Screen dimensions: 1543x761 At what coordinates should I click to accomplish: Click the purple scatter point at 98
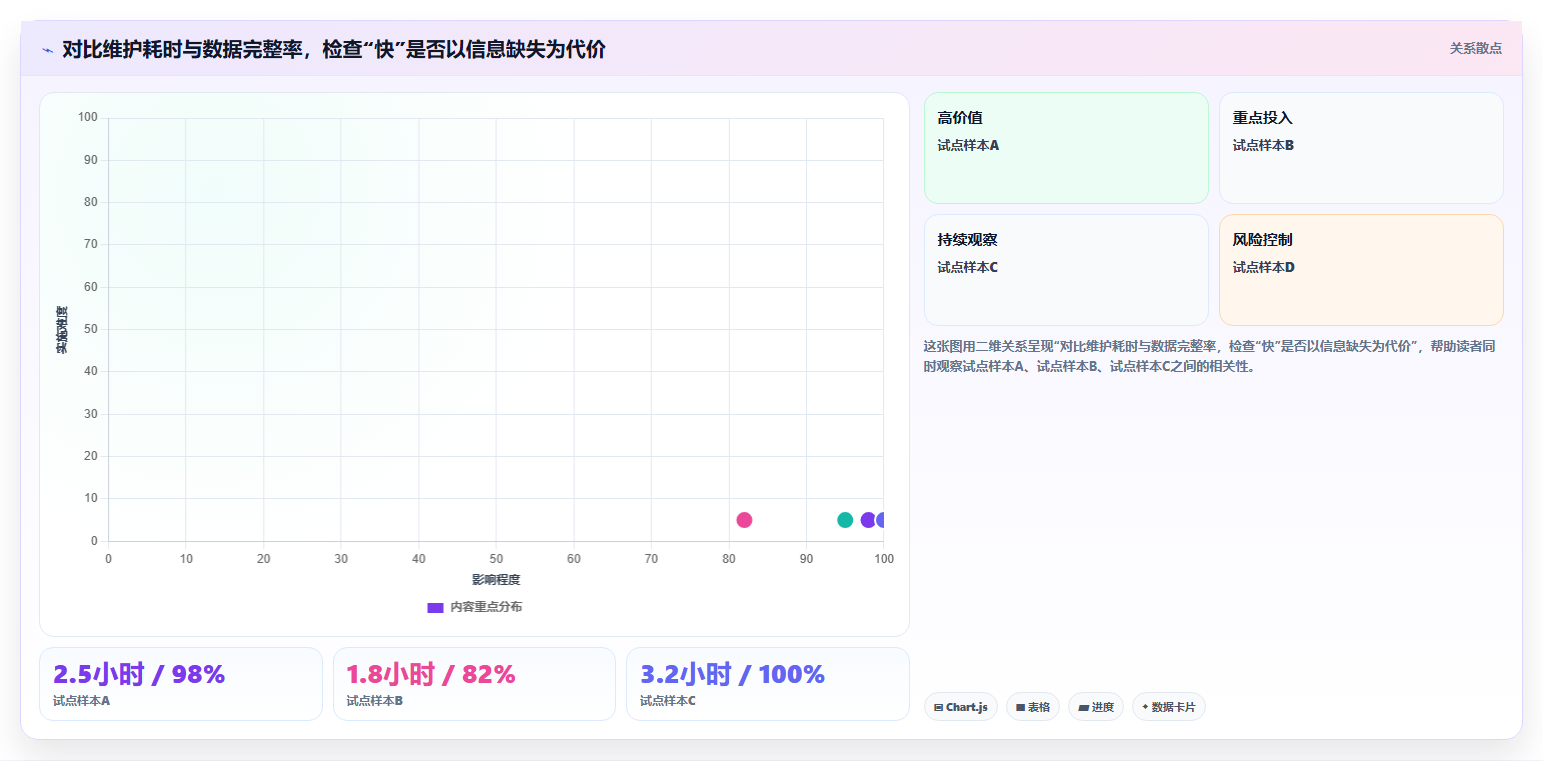click(x=868, y=520)
